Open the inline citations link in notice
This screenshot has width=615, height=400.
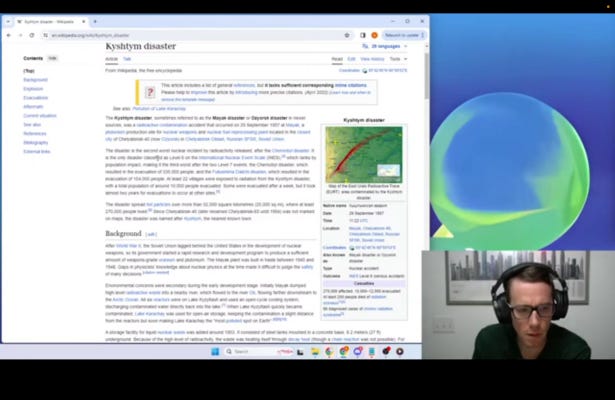pyautogui.click(x=350, y=85)
